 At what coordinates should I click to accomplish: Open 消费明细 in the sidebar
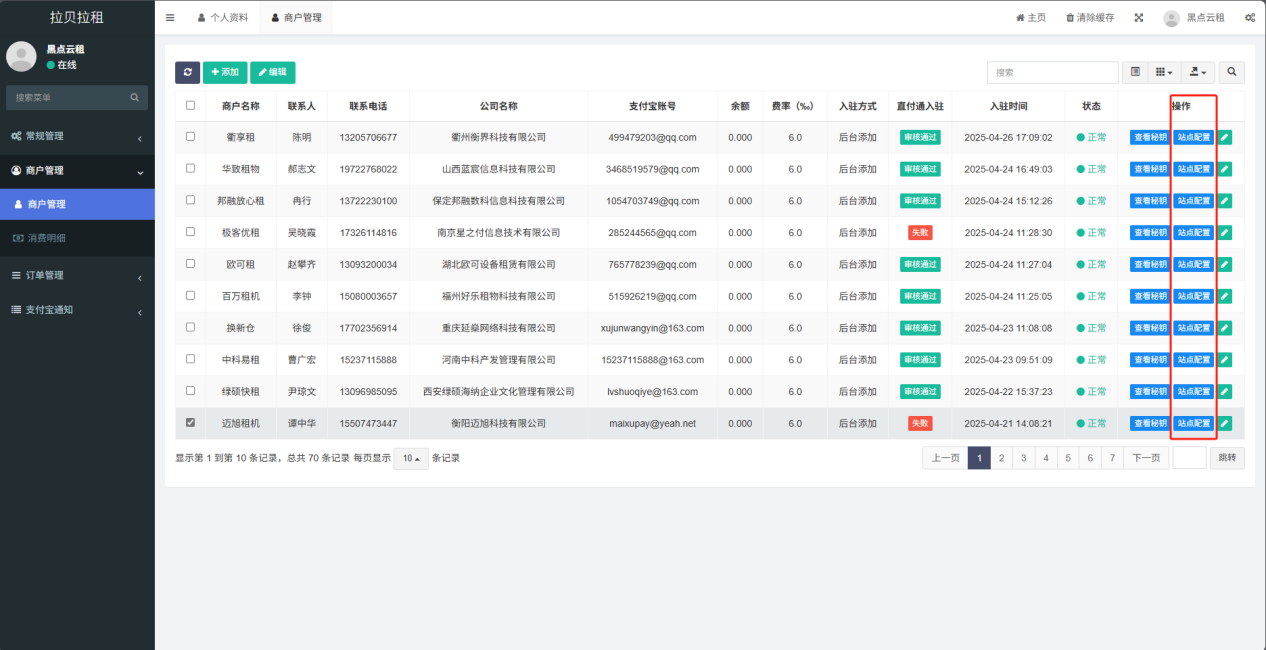[77, 238]
